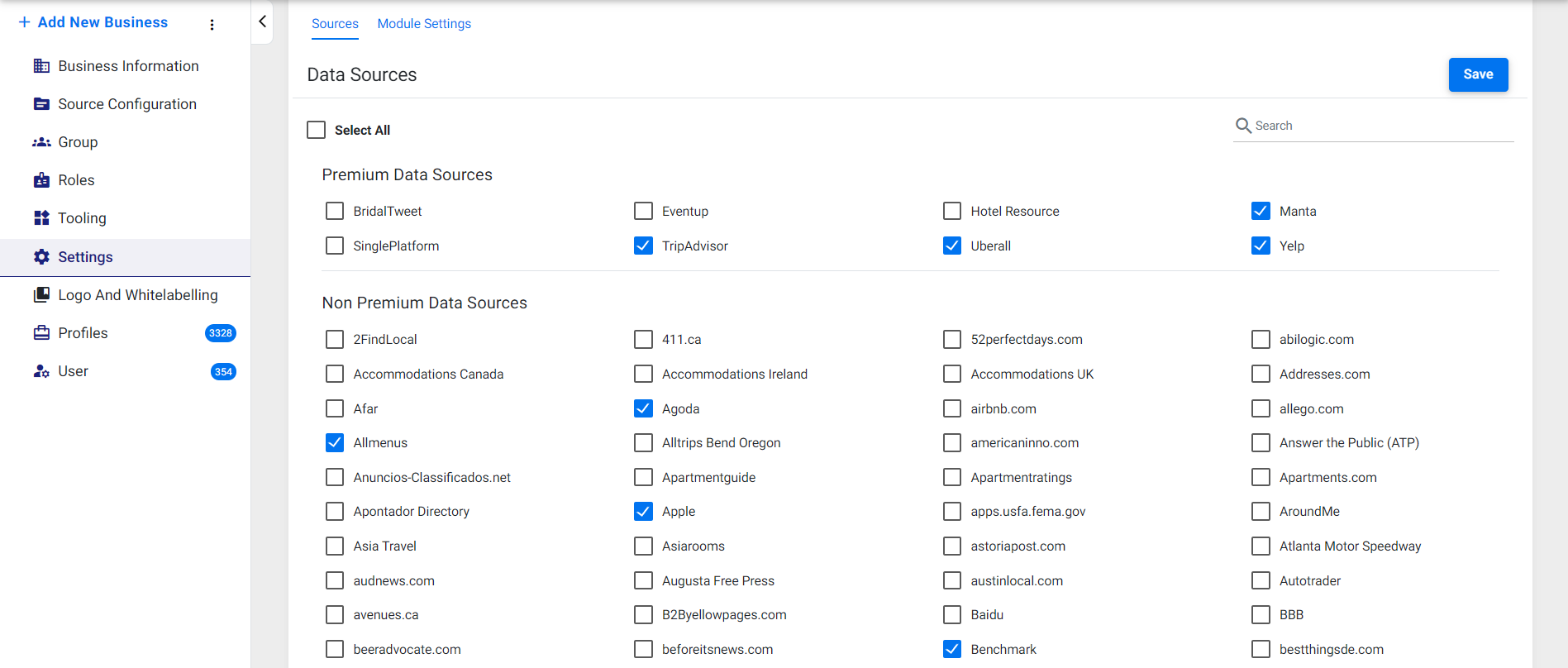The image size is (1568, 668).
Task: Click the Anuncios-Classificados.net label
Action: point(432,478)
